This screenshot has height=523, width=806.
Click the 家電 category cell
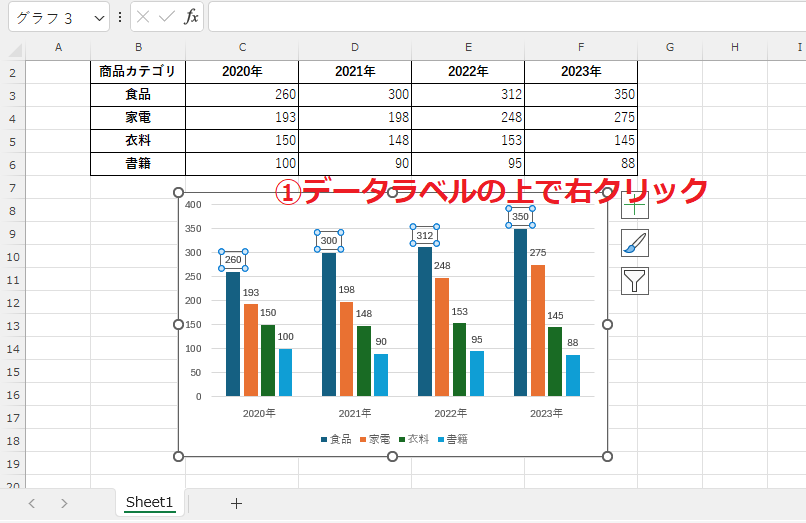click(x=138, y=118)
